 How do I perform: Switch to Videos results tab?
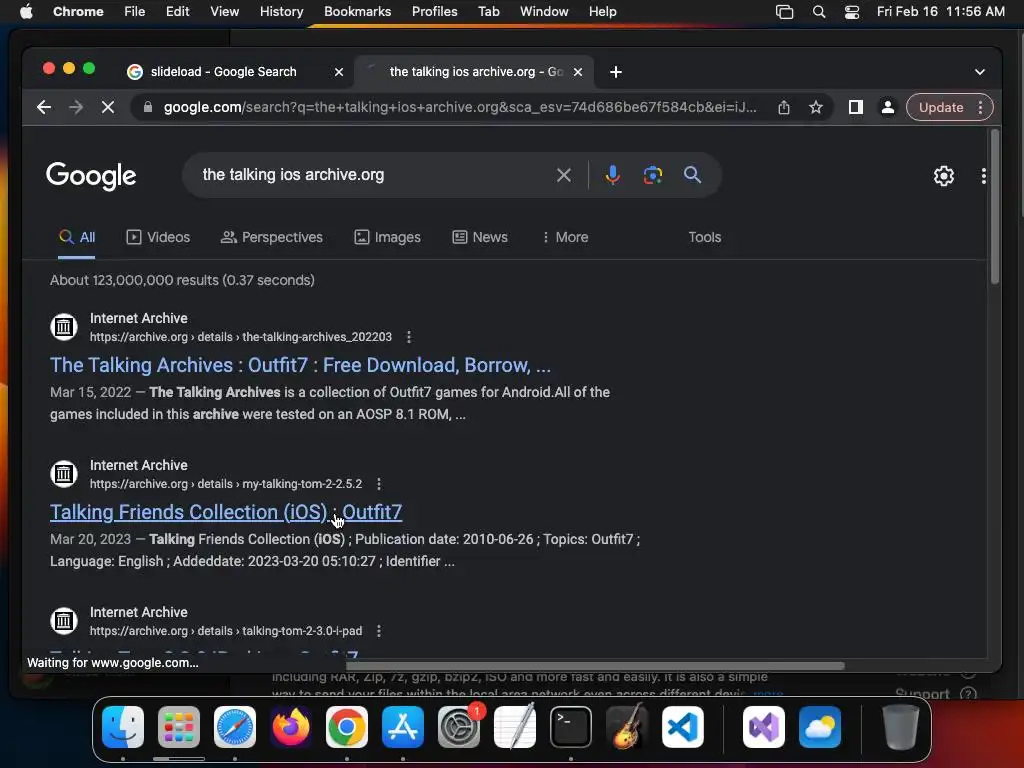point(158,237)
